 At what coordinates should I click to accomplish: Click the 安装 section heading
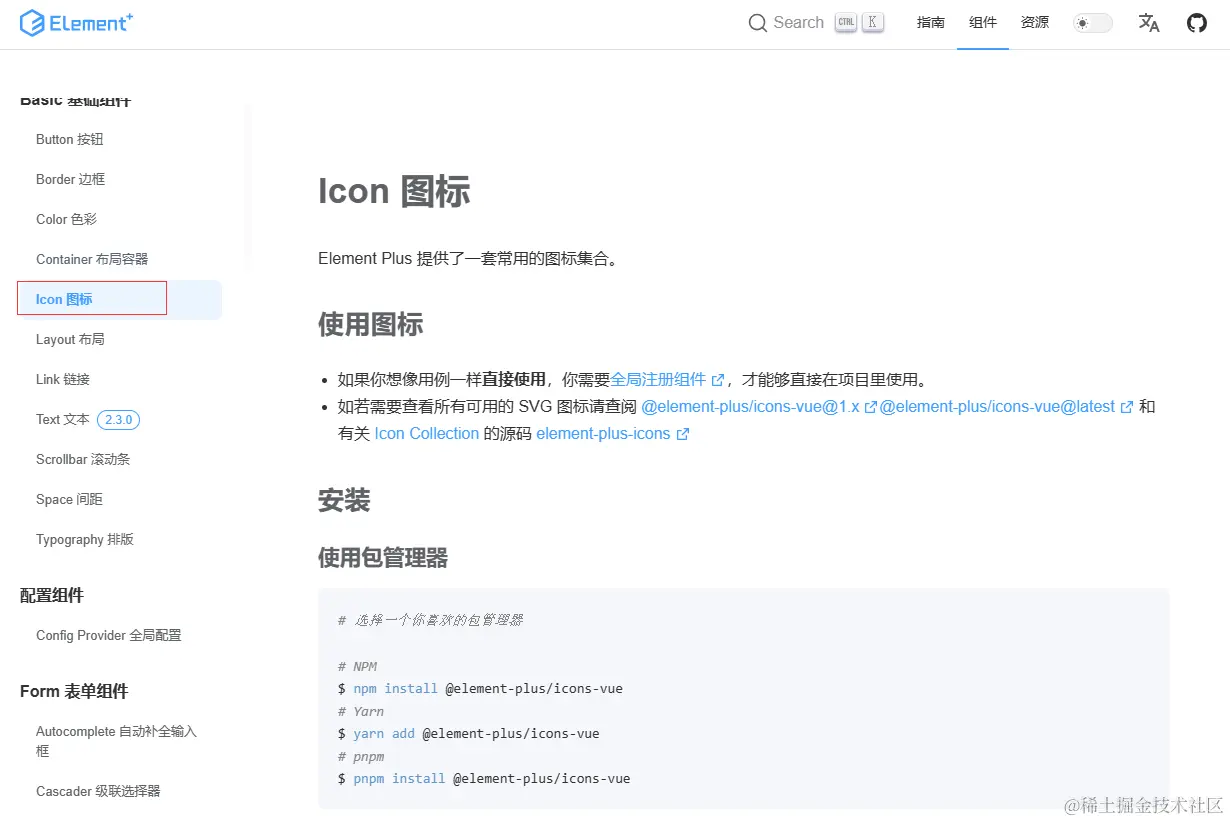pos(344,500)
